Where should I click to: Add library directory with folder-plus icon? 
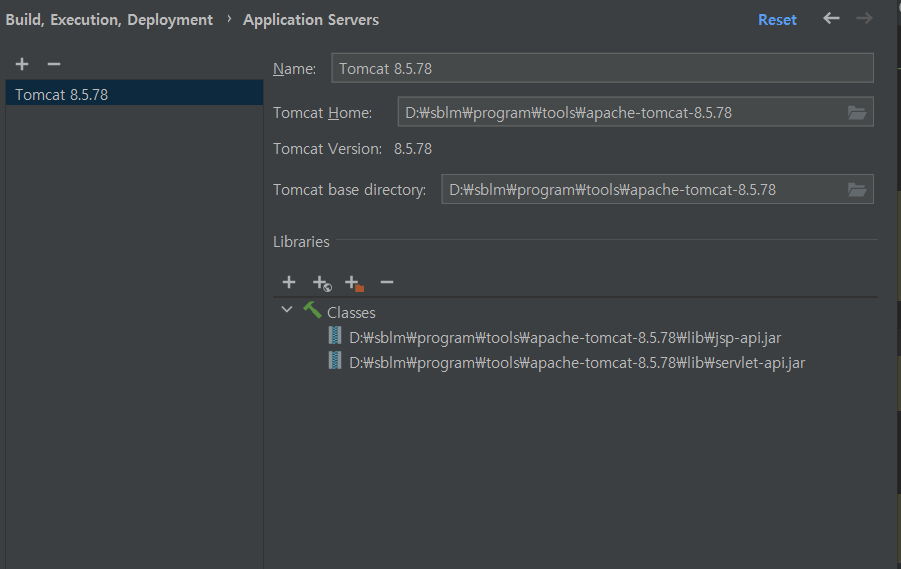click(354, 283)
